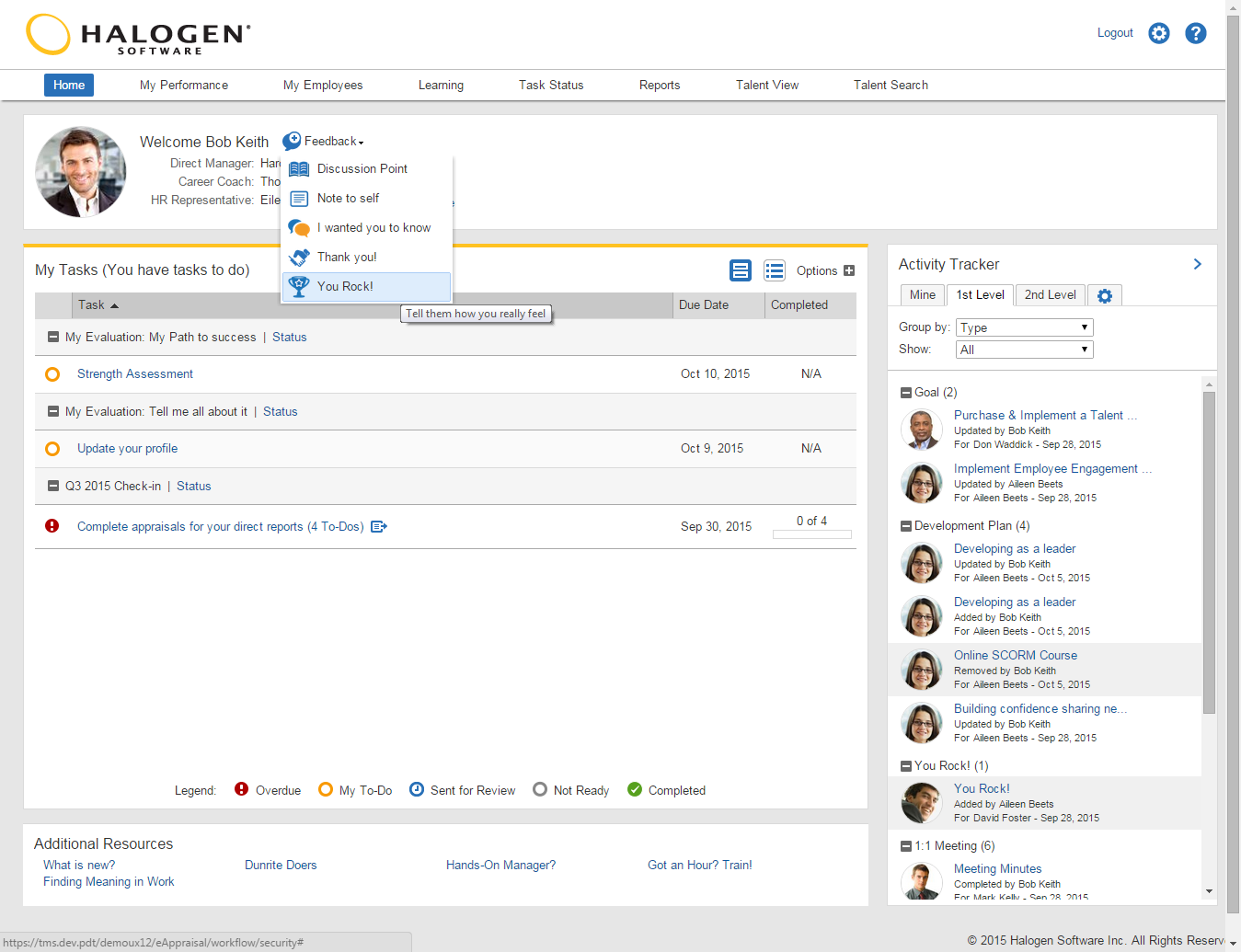
Task: Collapse the Tell me all about it group
Action: tap(53, 412)
